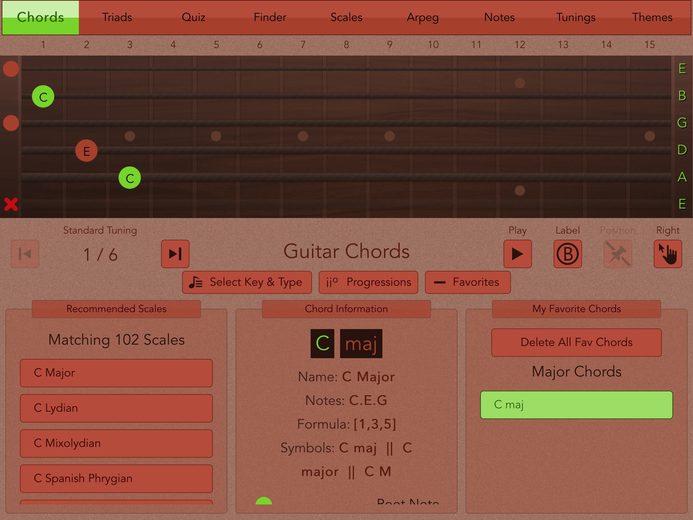Change the chord root key C
Screen dimensions: 693x520
coord(322,343)
